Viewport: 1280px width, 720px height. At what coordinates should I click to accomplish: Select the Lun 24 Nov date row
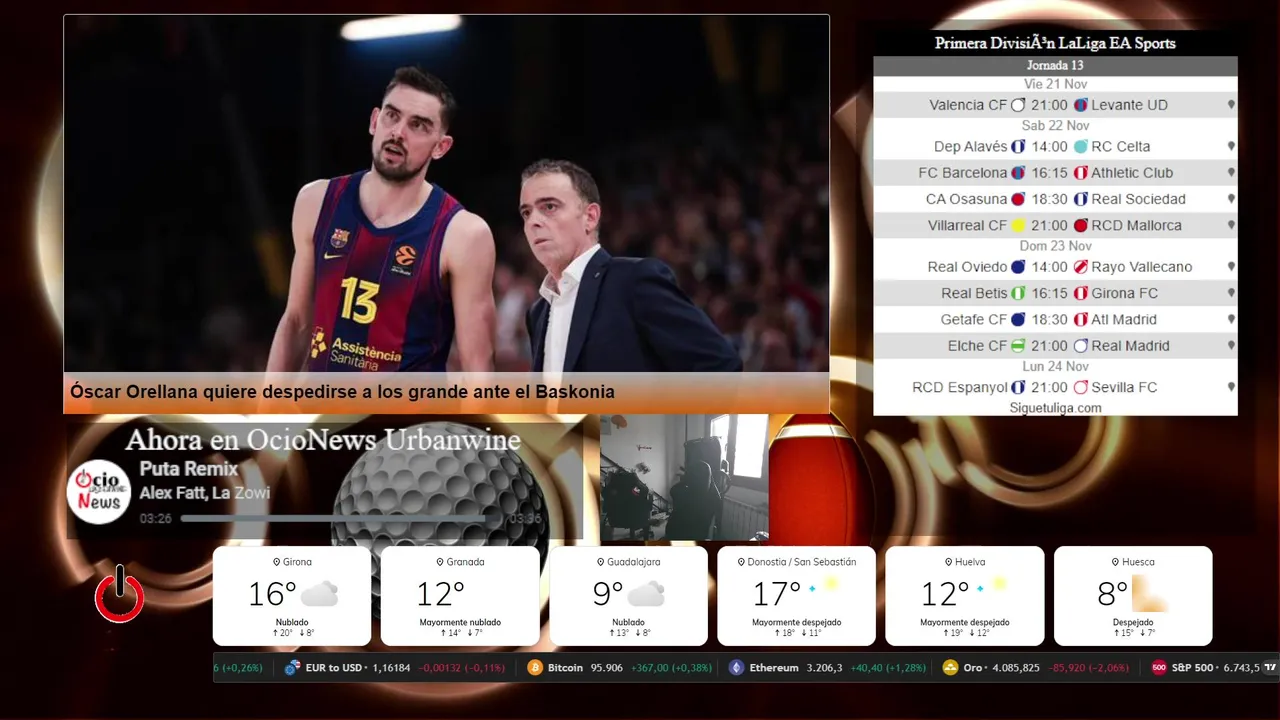coord(1055,366)
